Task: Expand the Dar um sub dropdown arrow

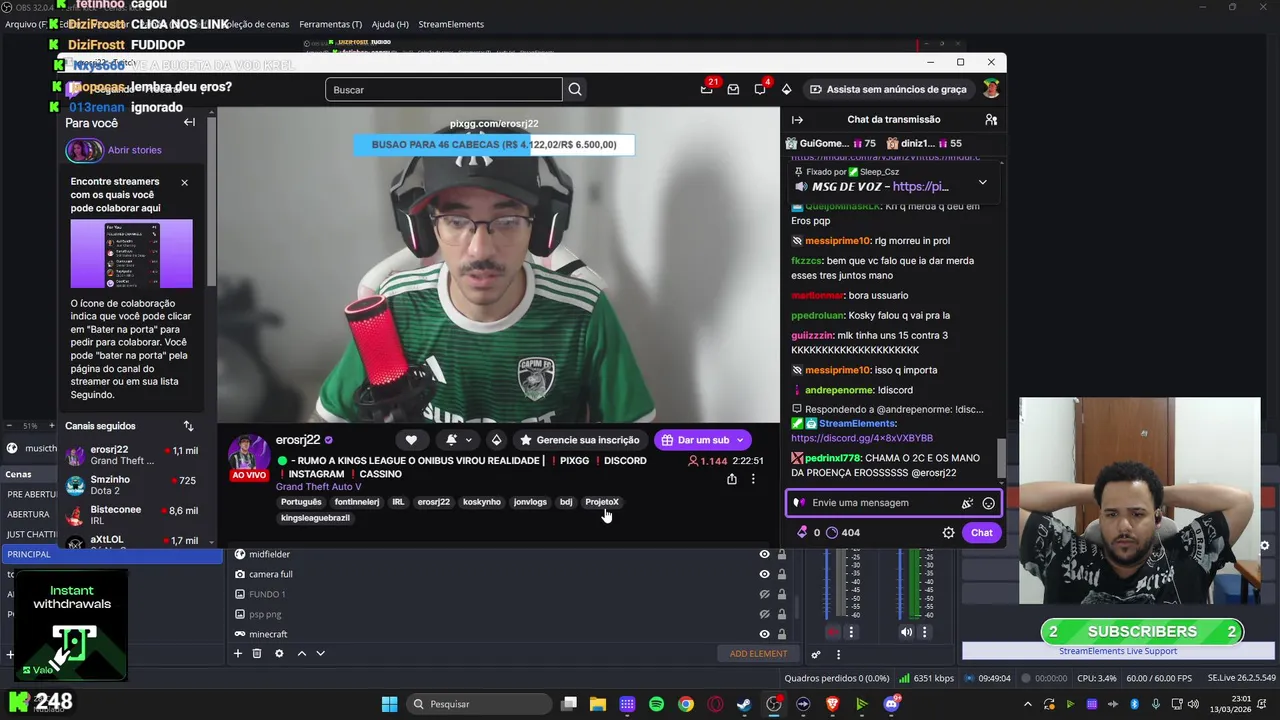Action: tap(740, 440)
